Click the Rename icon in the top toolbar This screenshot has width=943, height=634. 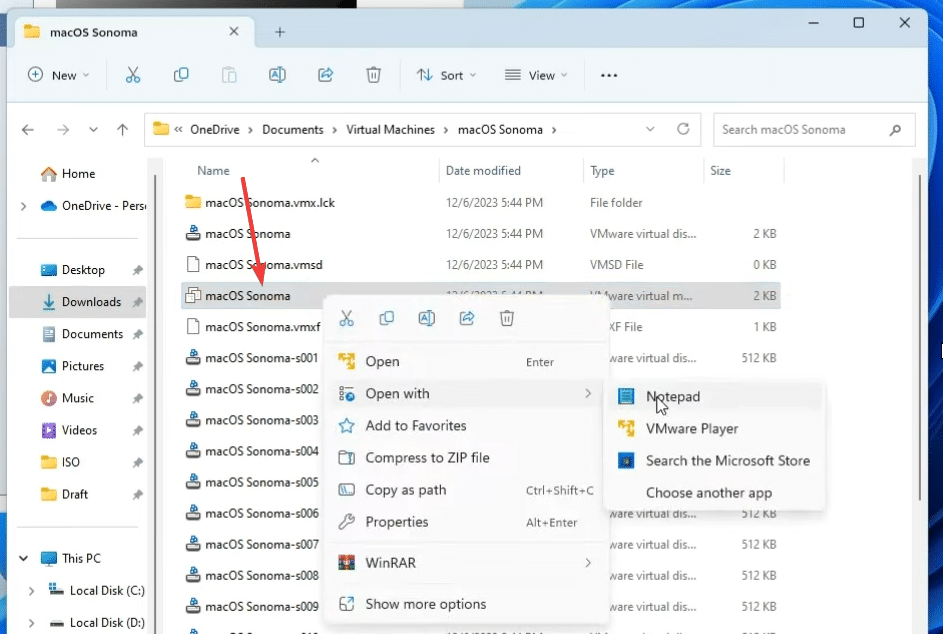[277, 75]
